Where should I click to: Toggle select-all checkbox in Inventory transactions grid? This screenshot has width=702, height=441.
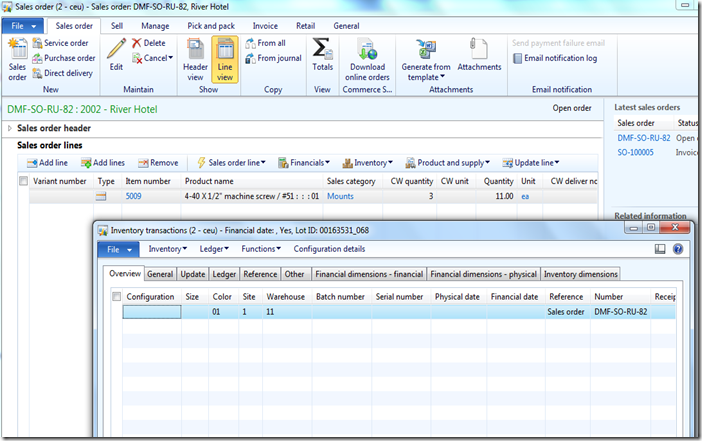(116, 296)
